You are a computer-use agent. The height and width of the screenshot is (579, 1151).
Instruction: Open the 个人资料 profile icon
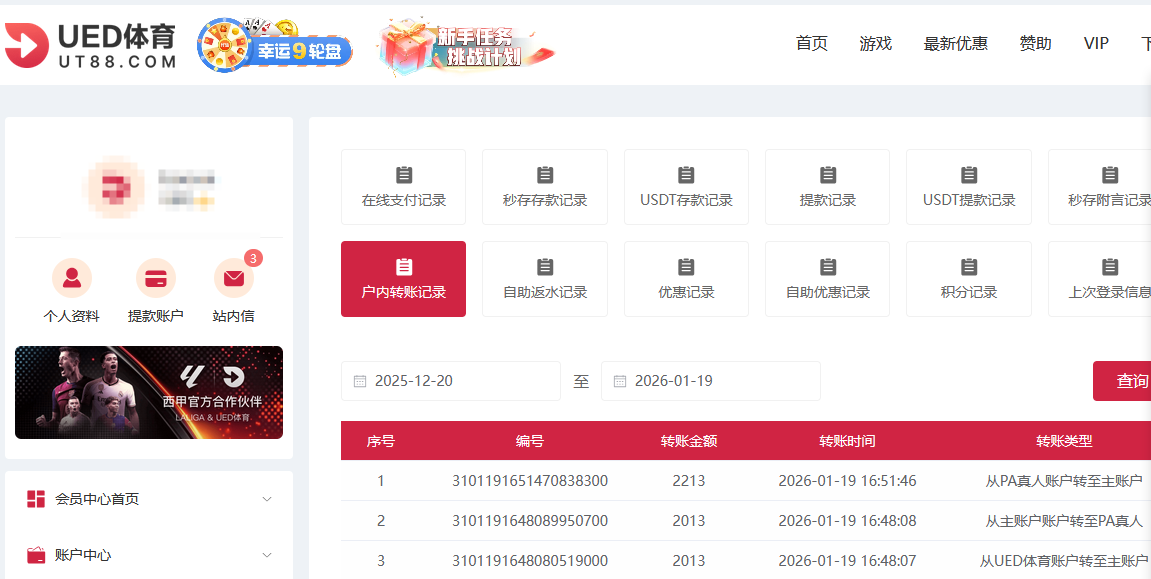pos(71,278)
